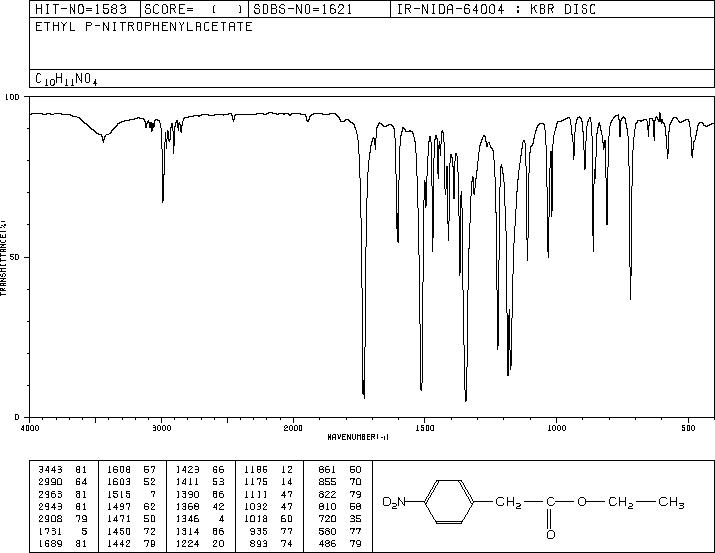Click the 486 peak entry in the table
Image resolution: width=715 pixels, height=553 pixels.
tap(340, 544)
